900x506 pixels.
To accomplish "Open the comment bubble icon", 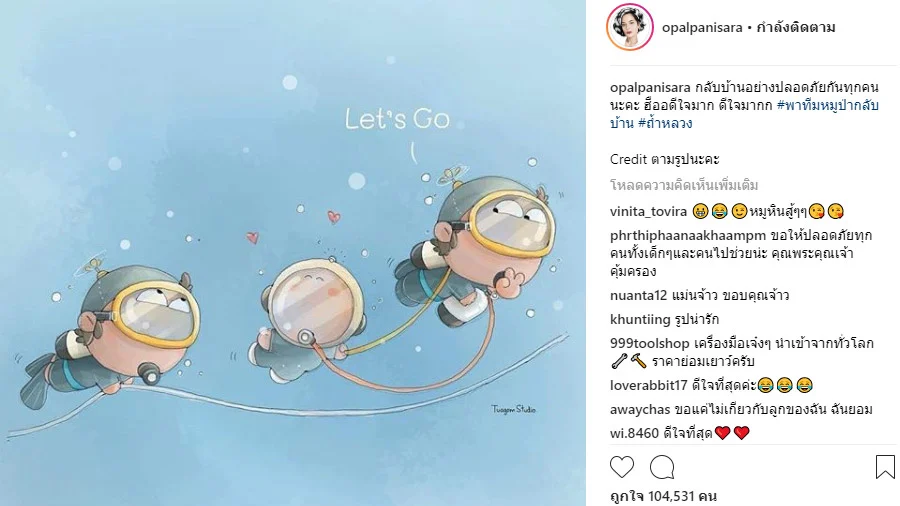I will click(662, 467).
